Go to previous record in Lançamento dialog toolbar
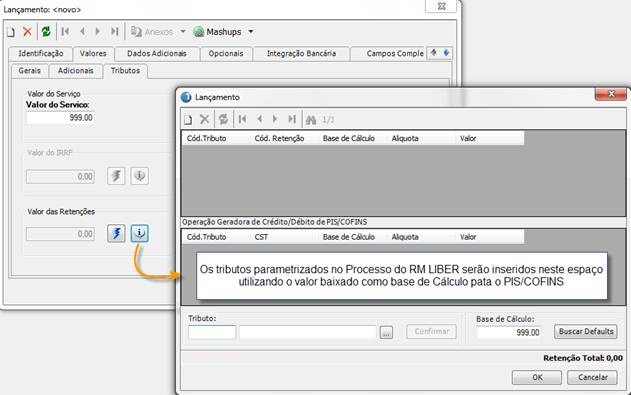 click(260, 119)
